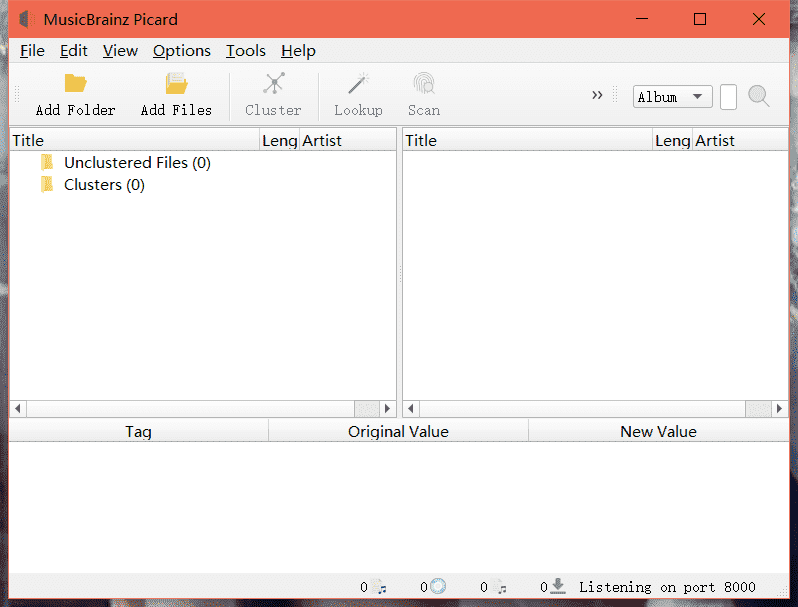
Task: Open the Options menu
Action: [182, 51]
